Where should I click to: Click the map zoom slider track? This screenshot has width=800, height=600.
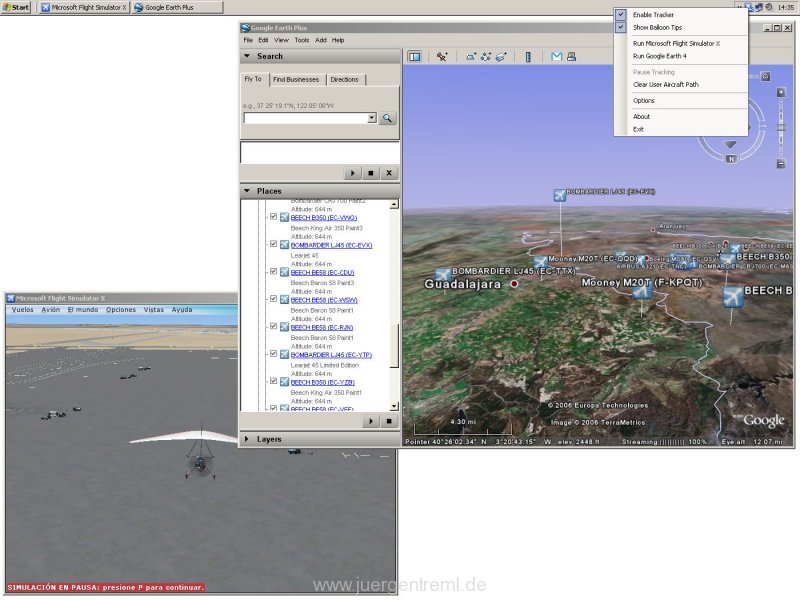(781, 128)
